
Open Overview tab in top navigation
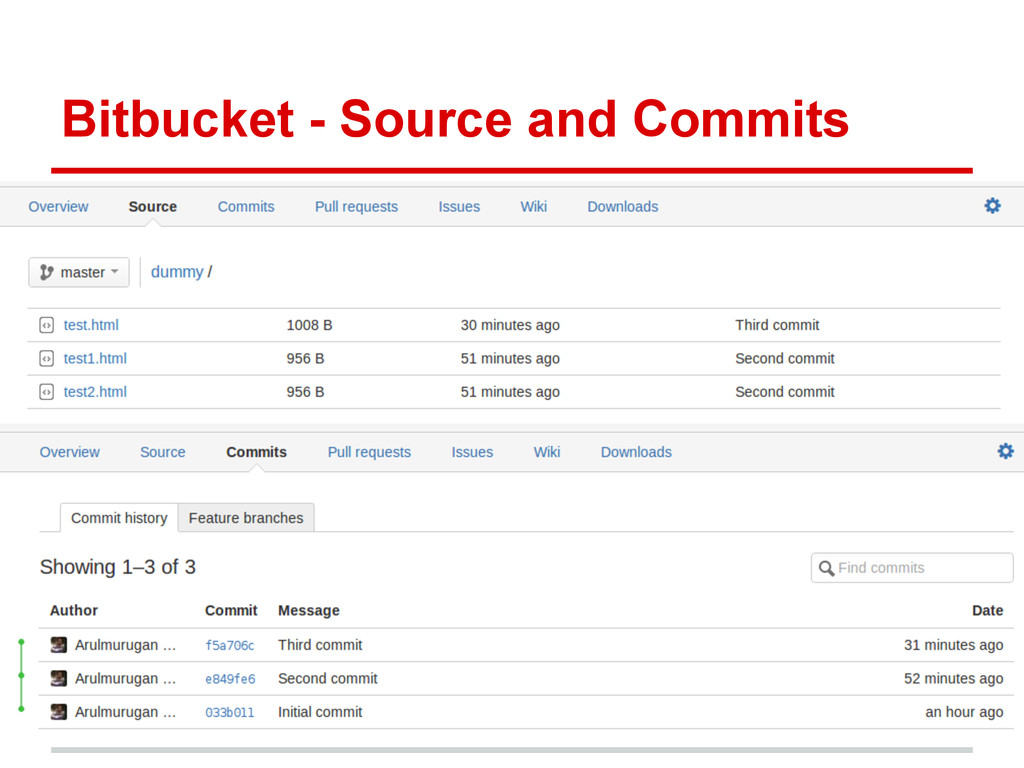[58, 206]
